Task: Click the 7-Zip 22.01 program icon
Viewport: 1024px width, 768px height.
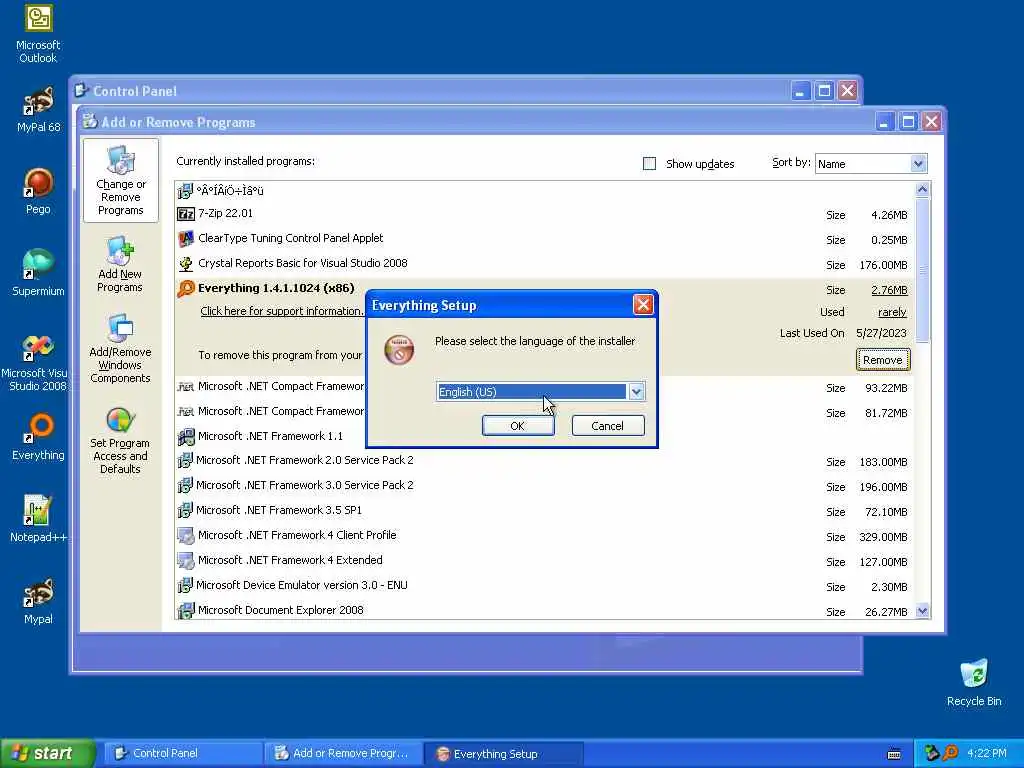Action: pyautogui.click(x=186, y=214)
